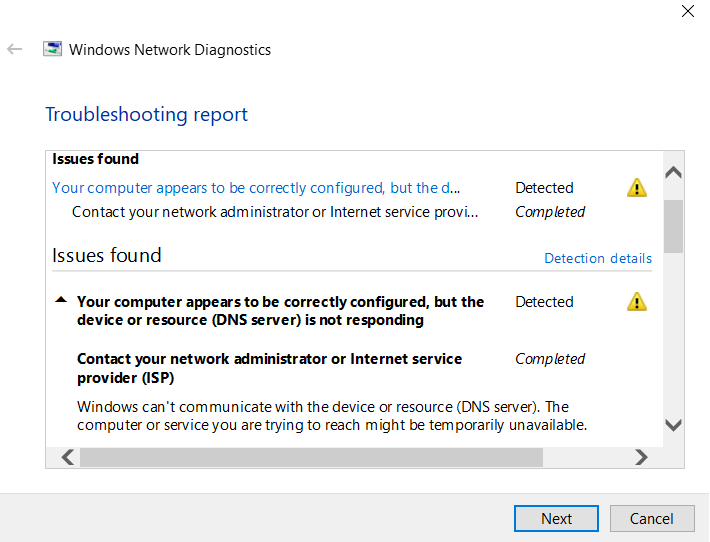Click the 'Detected' status in the summary row

tap(544, 187)
